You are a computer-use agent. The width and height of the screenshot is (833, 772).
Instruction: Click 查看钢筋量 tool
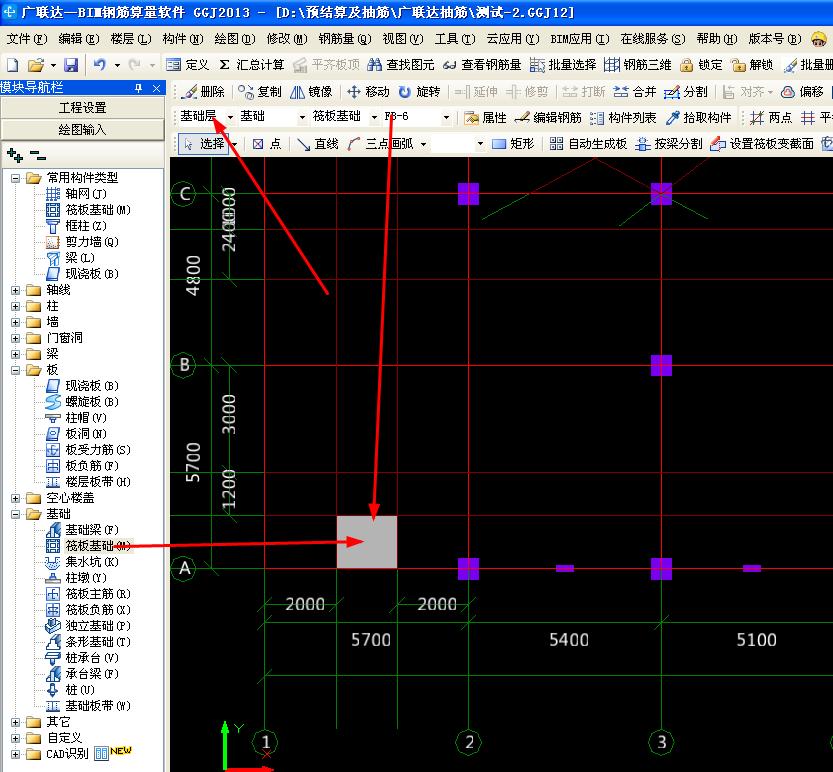pos(482,65)
